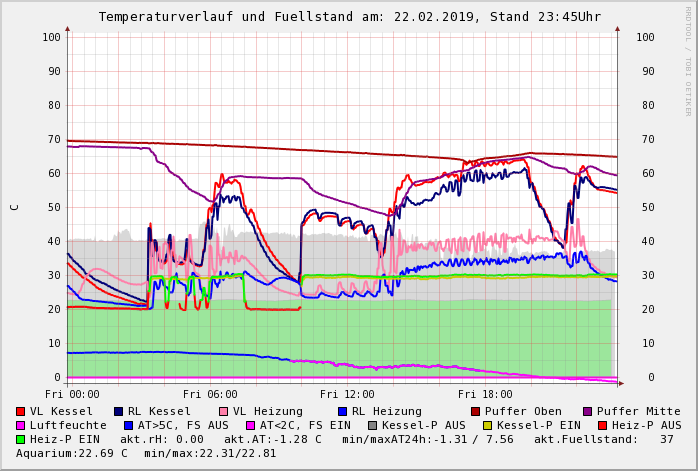
Task: Click the Fri 18:00 time axis label
Action: (485, 394)
